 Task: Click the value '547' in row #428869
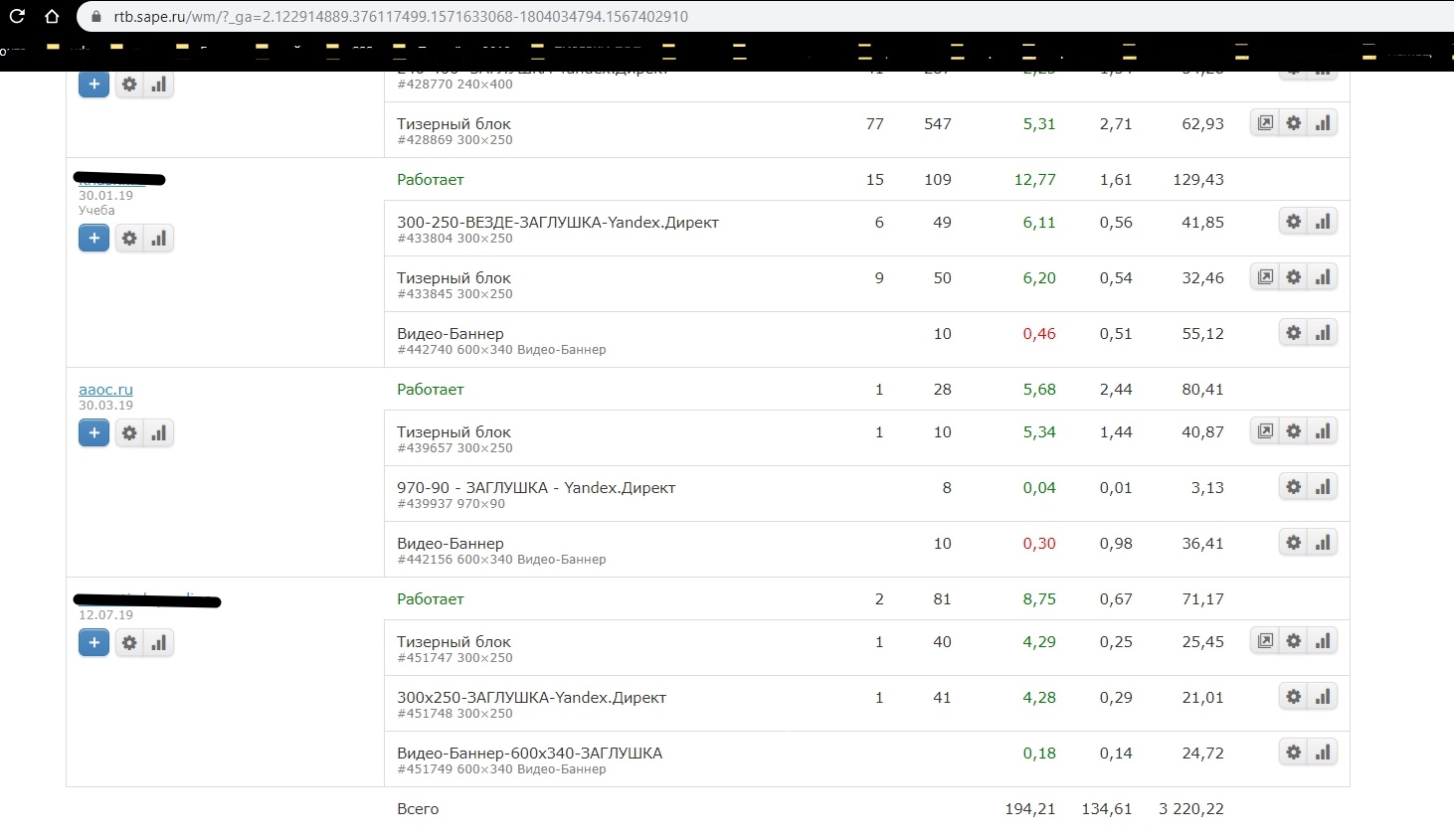[938, 124]
